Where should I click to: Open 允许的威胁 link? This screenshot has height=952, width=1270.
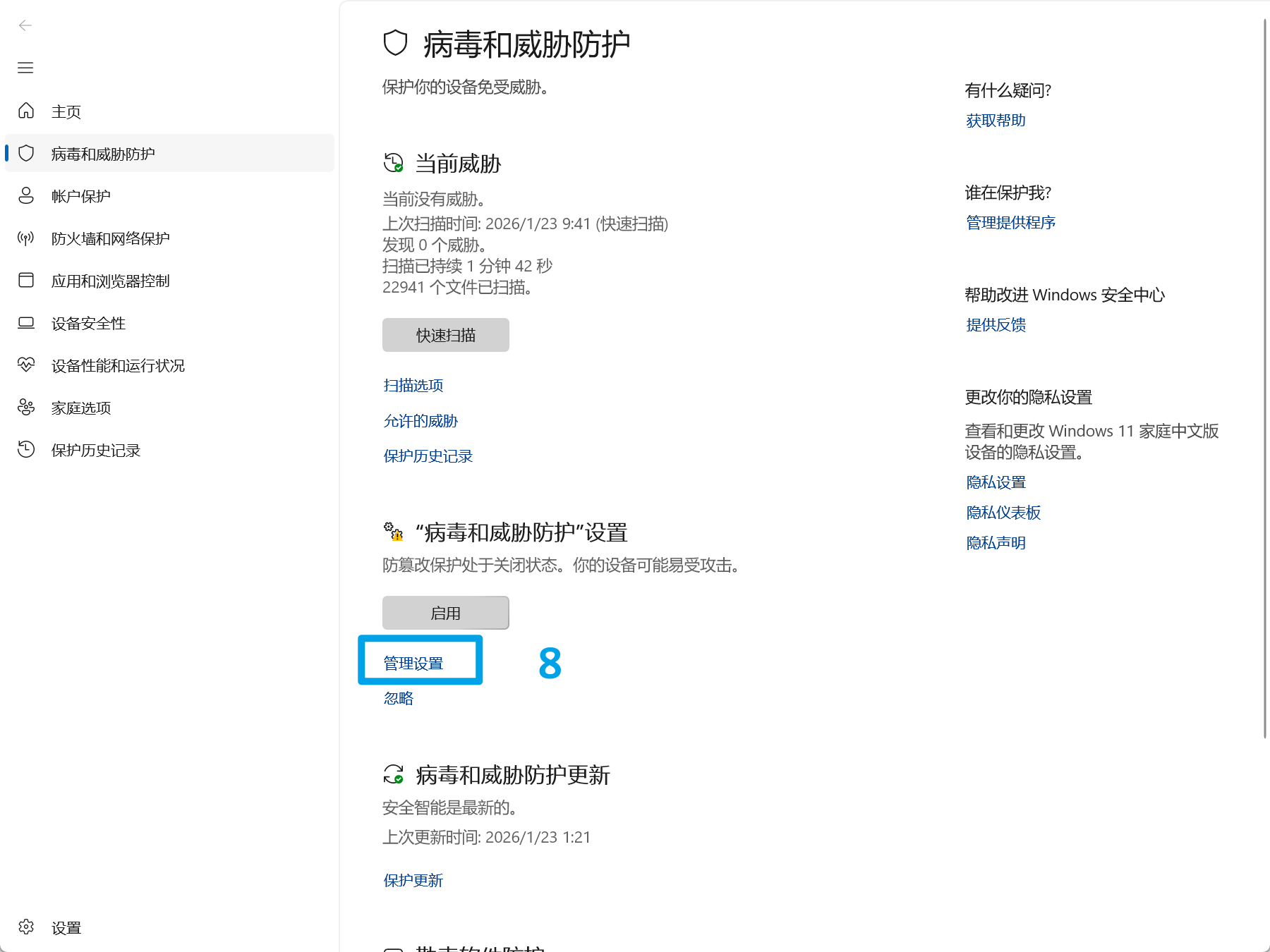[421, 420]
